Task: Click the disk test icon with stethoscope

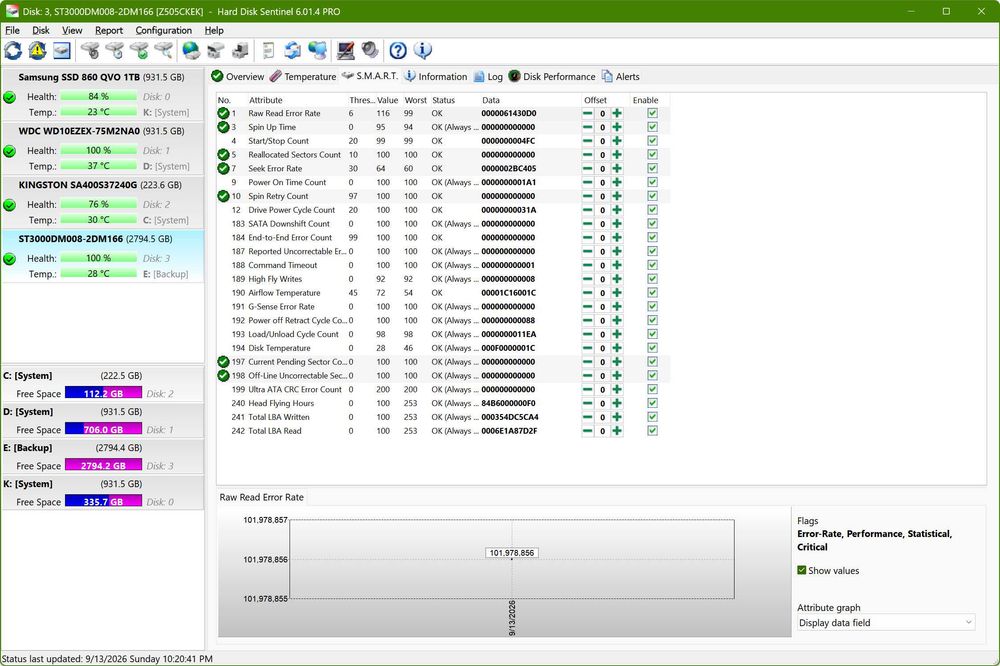Action: point(90,50)
